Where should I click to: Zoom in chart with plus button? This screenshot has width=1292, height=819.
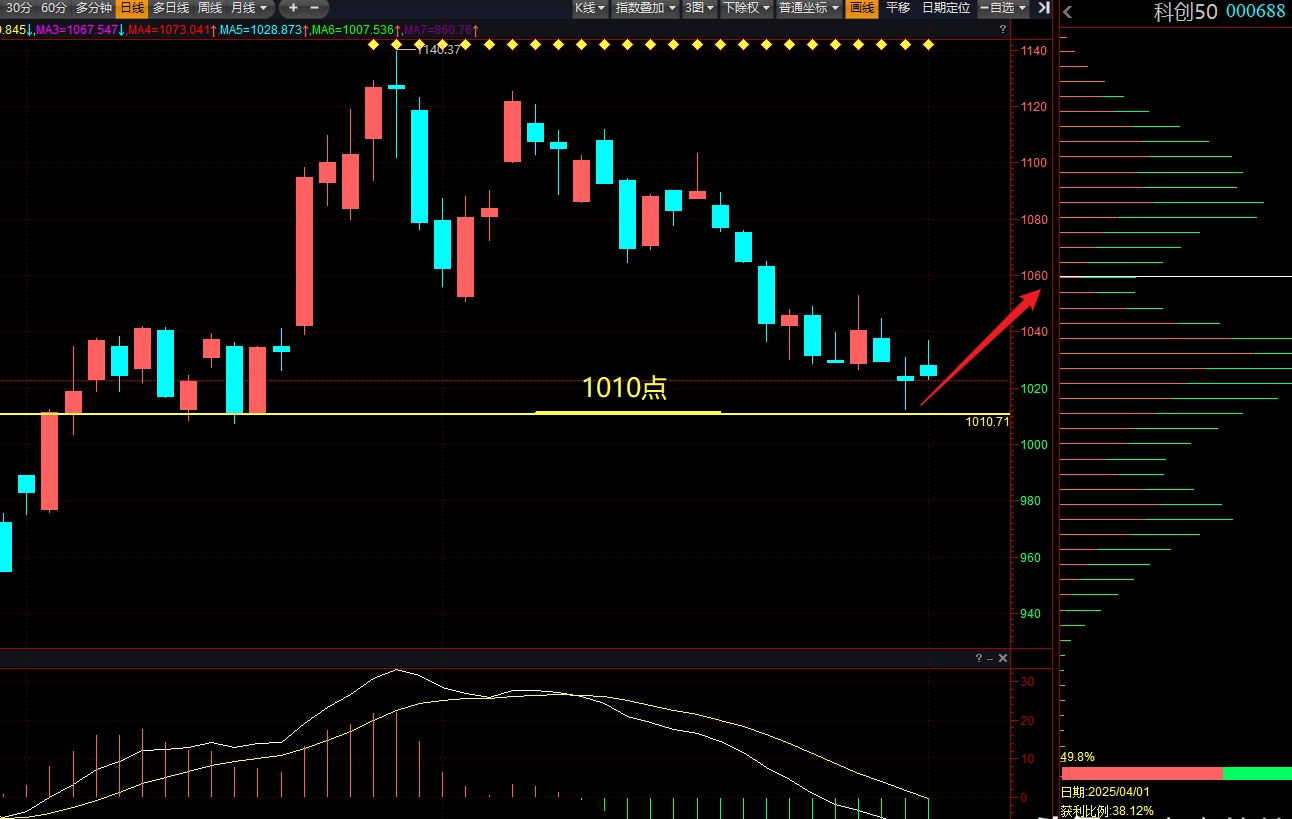293,8
